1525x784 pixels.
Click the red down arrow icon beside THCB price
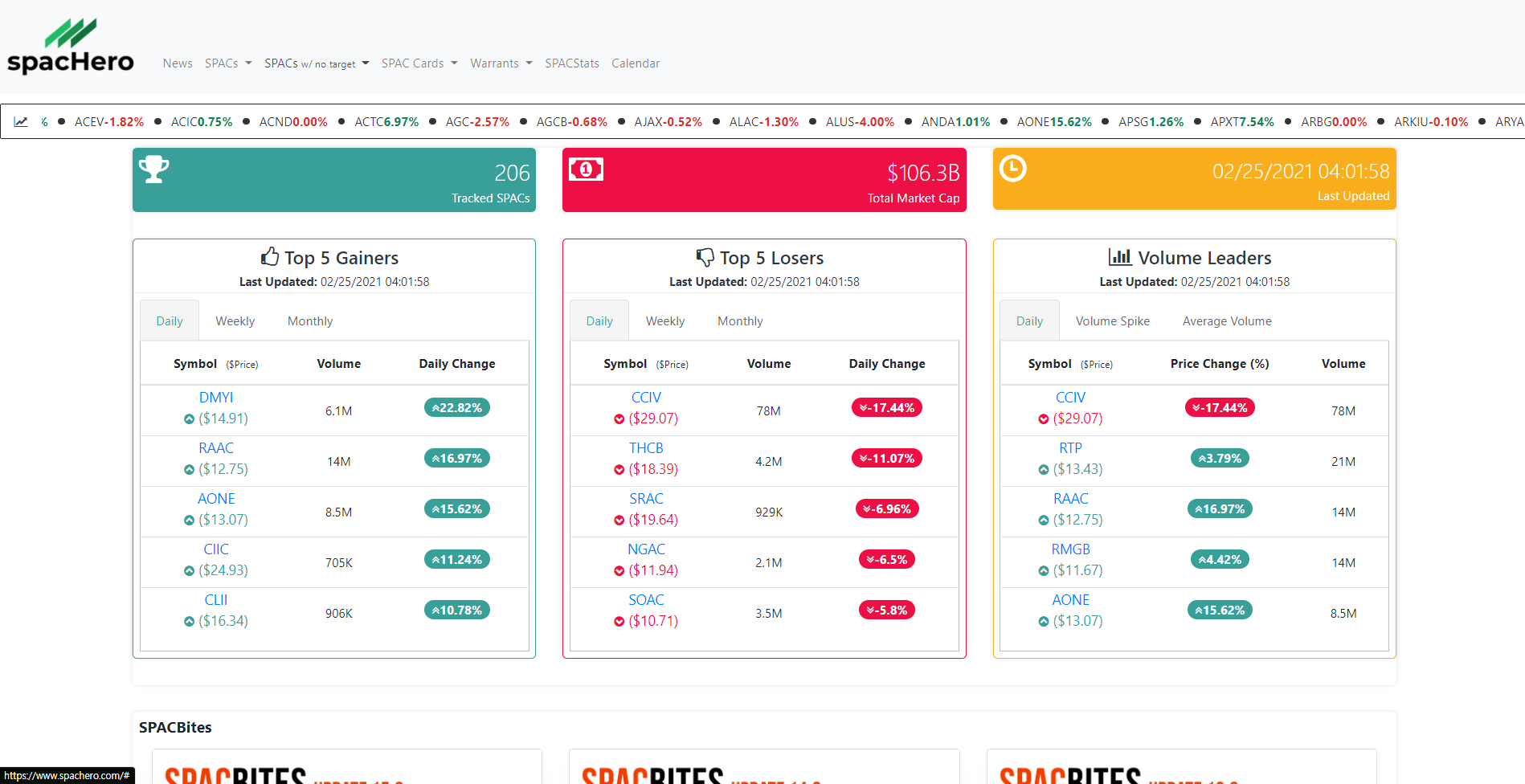(x=619, y=470)
